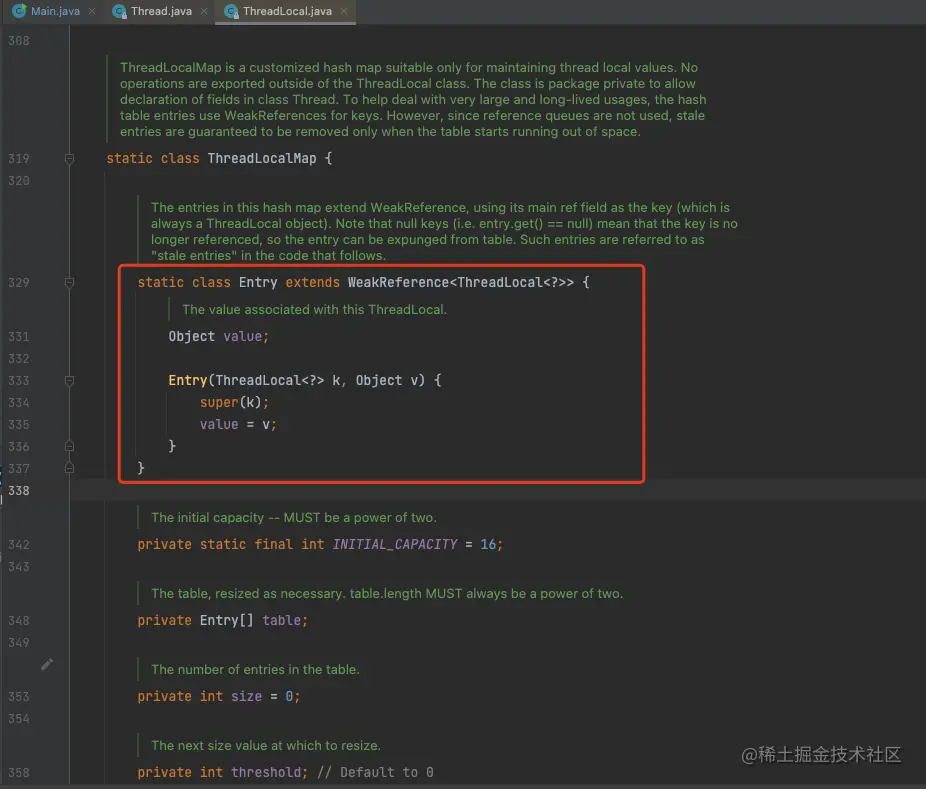The width and height of the screenshot is (926, 789).
Task: Switch to the Thread.java tab
Action: 161,11
